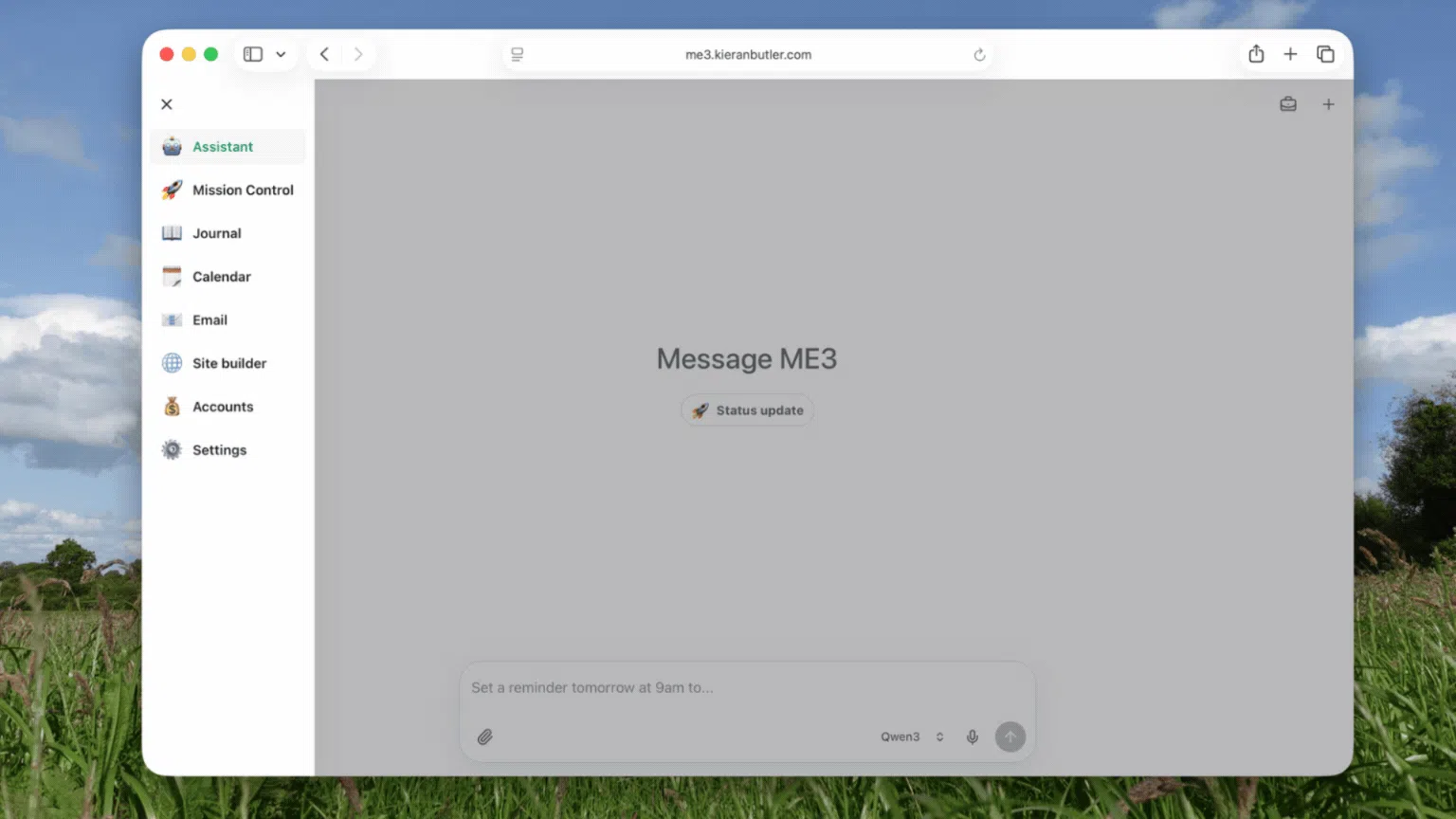Viewport: 1456px width, 819px height.
Task: Open the Calendar section
Action: tap(227, 277)
